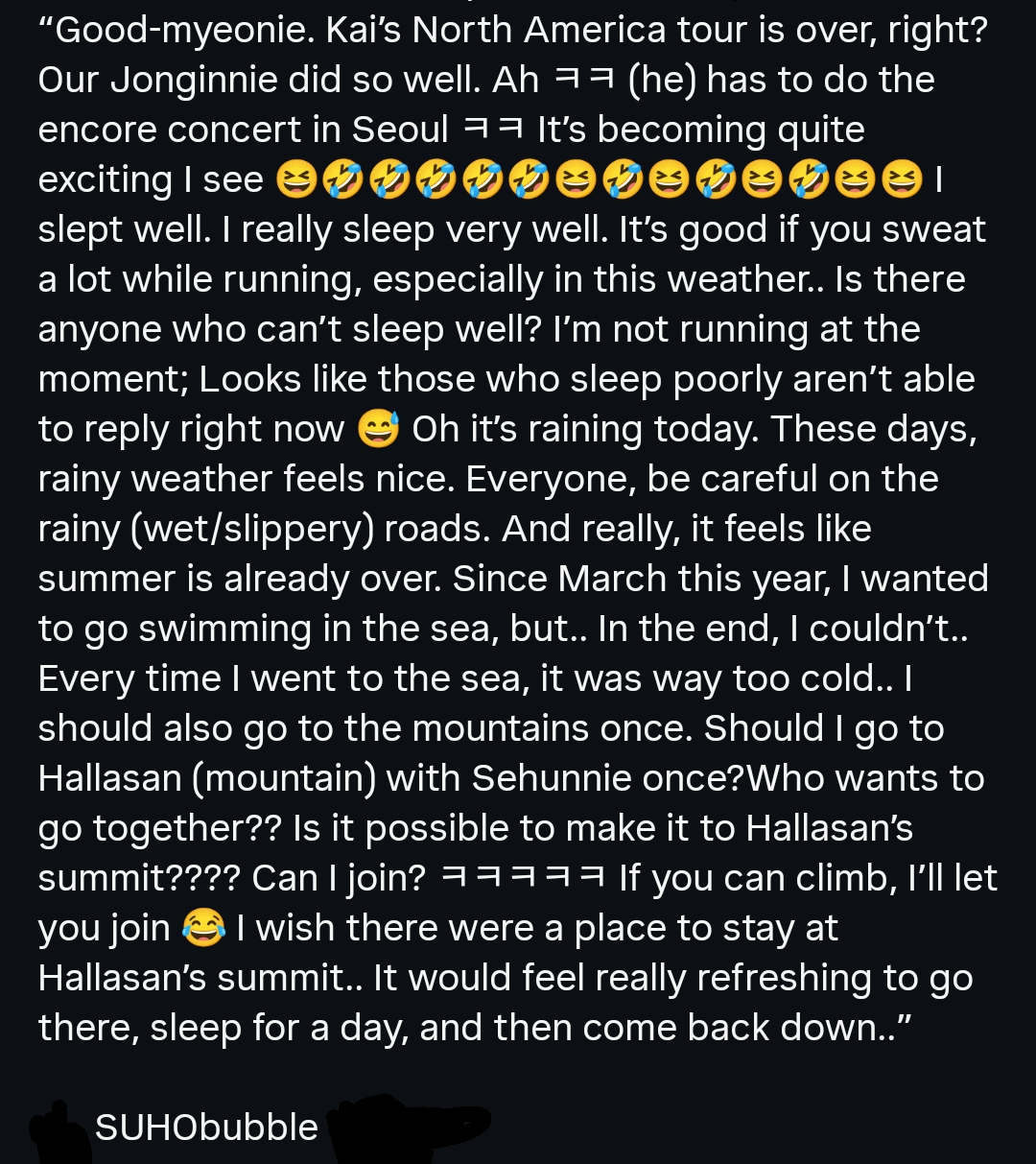1036x1164 pixels.
Task: Click the tears-of-joy emoji after "you join"
Action: click(203, 929)
